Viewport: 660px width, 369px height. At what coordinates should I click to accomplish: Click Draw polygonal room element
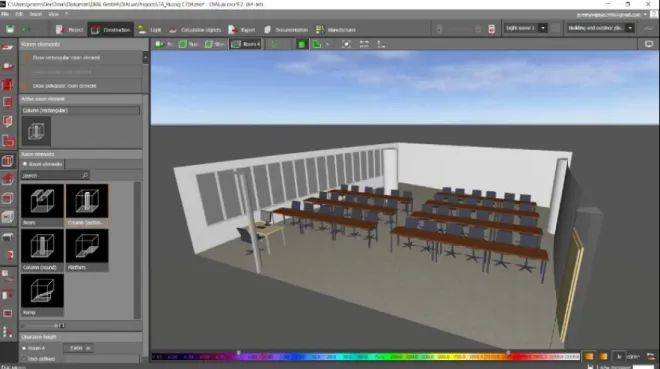(64, 85)
